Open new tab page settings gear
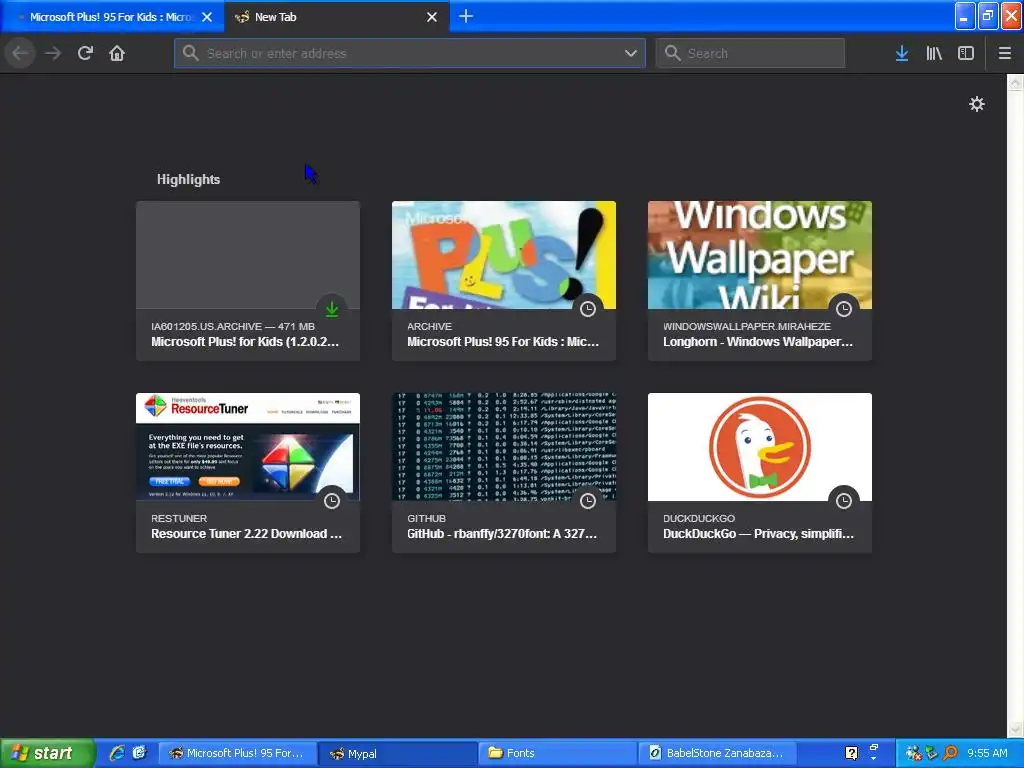This screenshot has width=1024, height=768. point(976,104)
